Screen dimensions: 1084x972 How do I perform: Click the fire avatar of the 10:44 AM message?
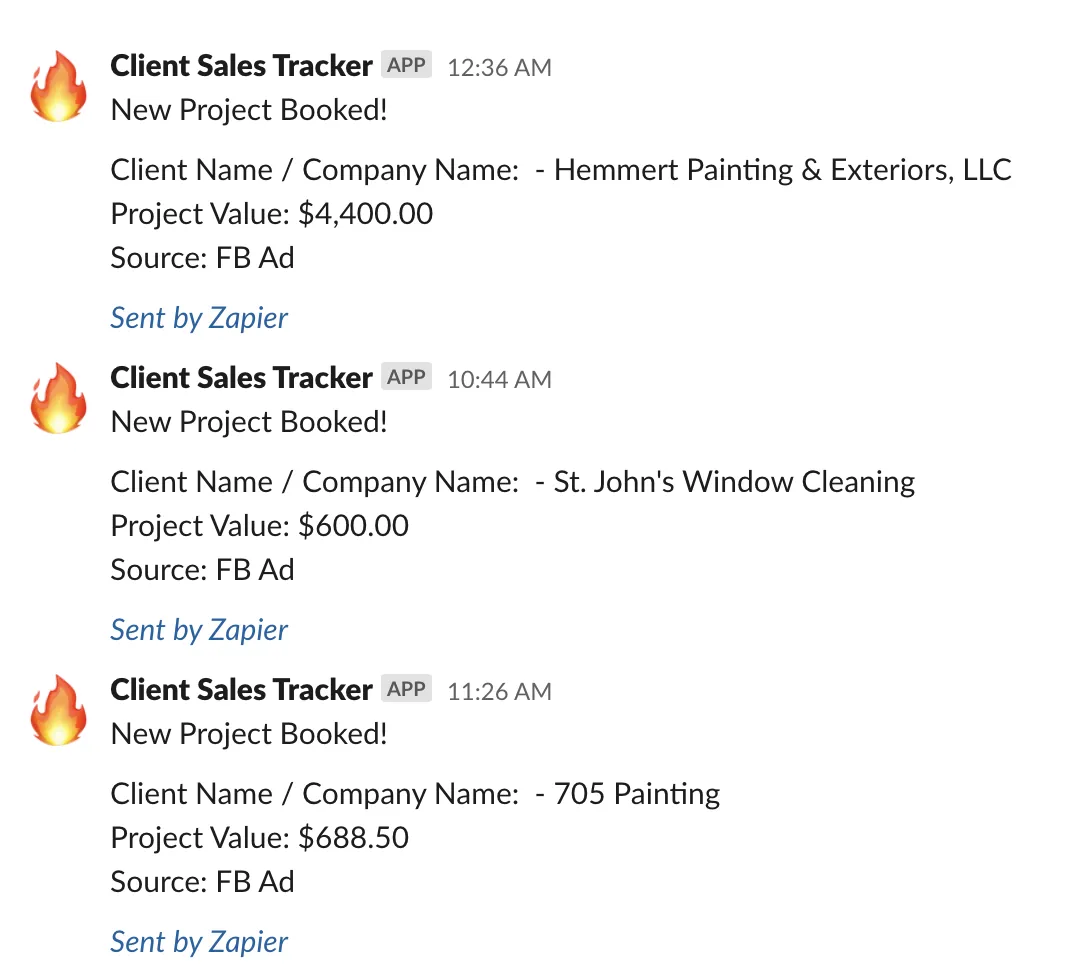click(x=59, y=398)
